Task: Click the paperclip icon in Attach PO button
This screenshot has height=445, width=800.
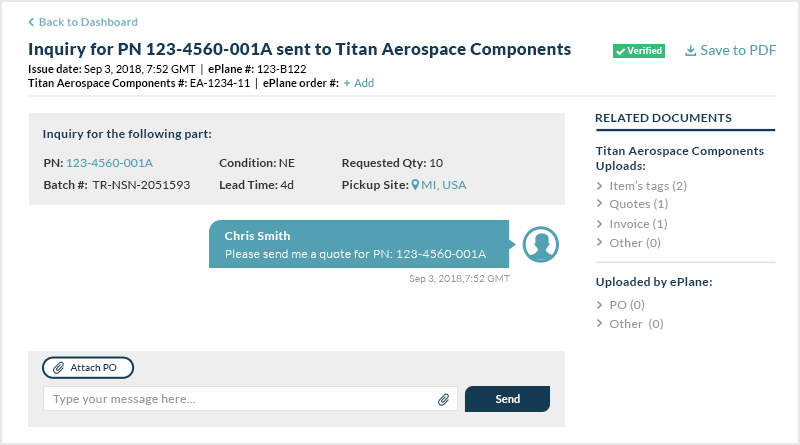Action: (x=59, y=367)
